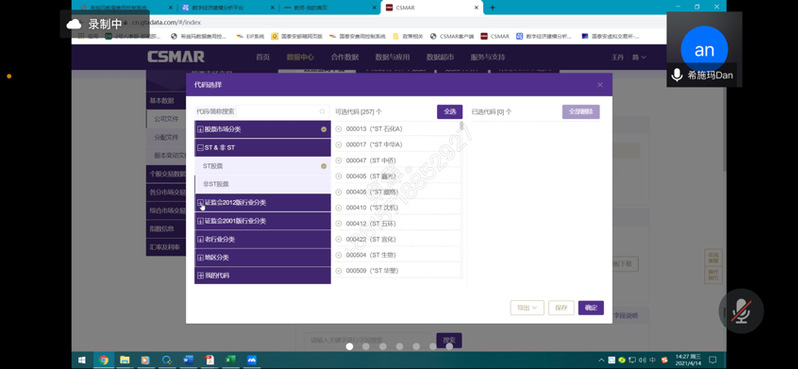798x369 pixels.
Task: Open the 导出 dropdown button
Action: pos(527,308)
